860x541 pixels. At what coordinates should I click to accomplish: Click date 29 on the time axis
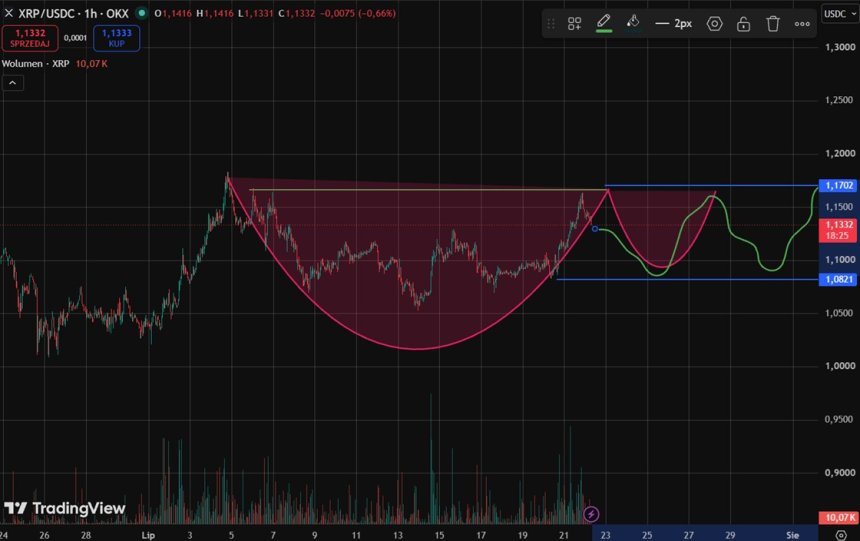[730, 535]
